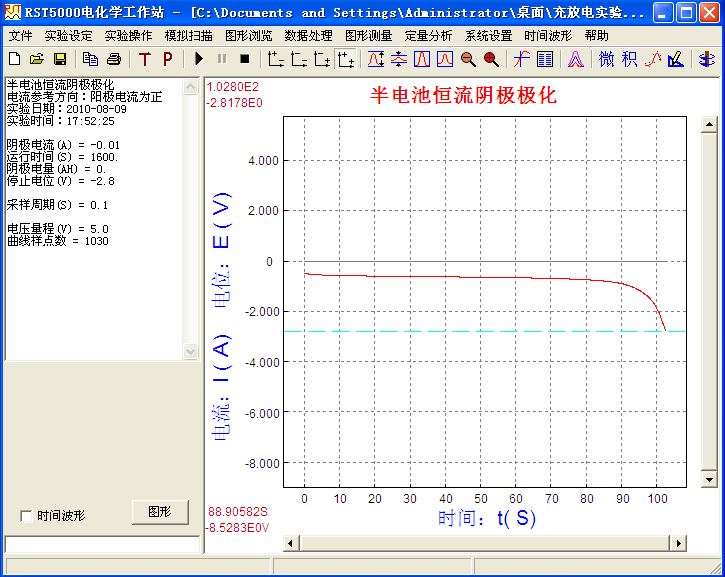Open the 数据处理 menu
The image size is (725, 577).
pyautogui.click(x=308, y=35)
